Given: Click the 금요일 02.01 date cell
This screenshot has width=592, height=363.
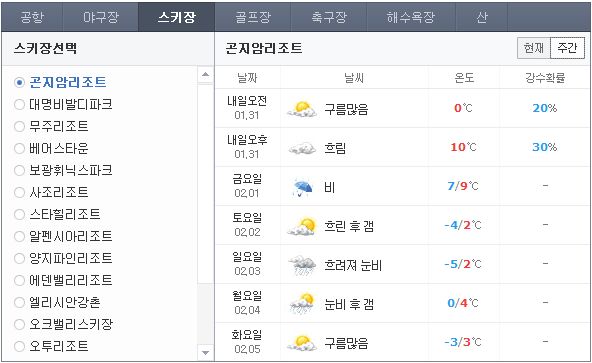Looking at the screenshot, I should [247, 186].
